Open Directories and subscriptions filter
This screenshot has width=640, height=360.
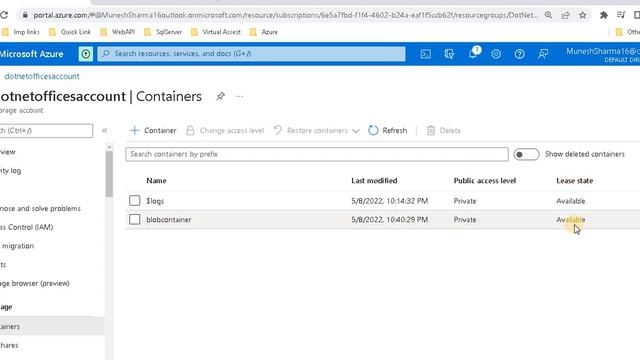pyautogui.click(x=449, y=54)
